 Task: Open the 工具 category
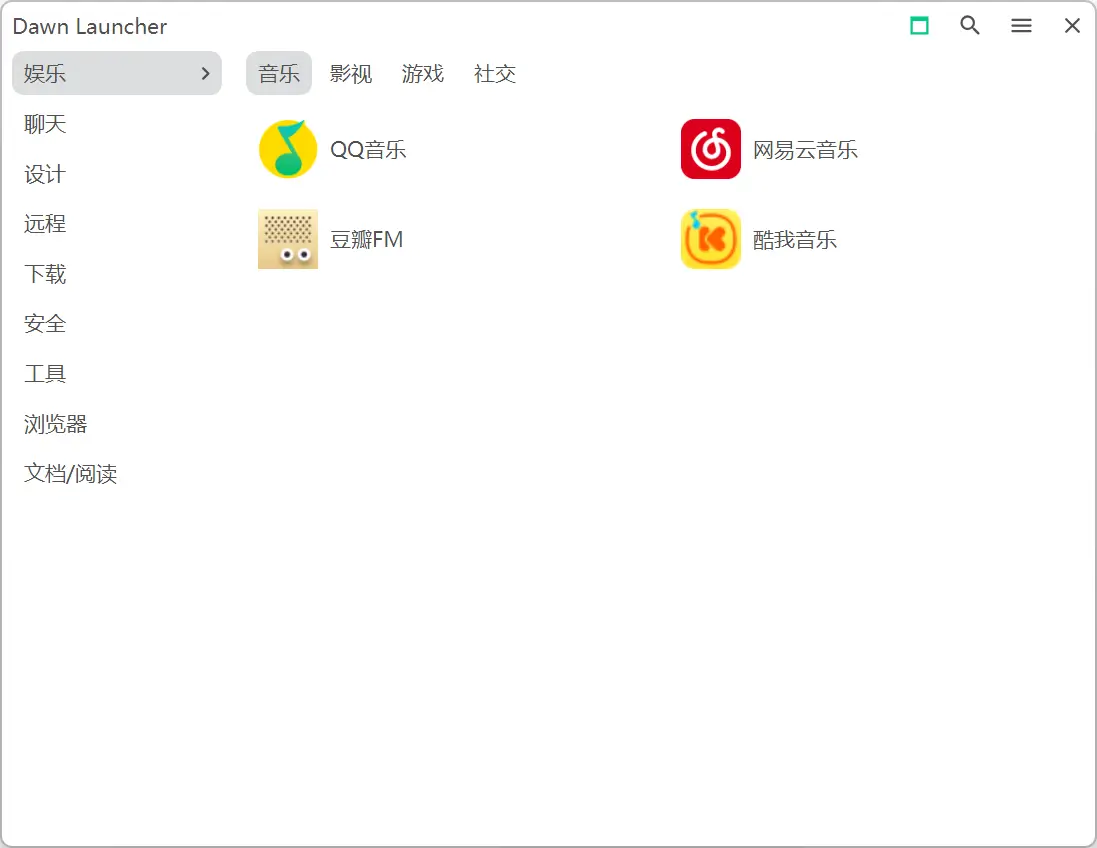click(x=45, y=374)
